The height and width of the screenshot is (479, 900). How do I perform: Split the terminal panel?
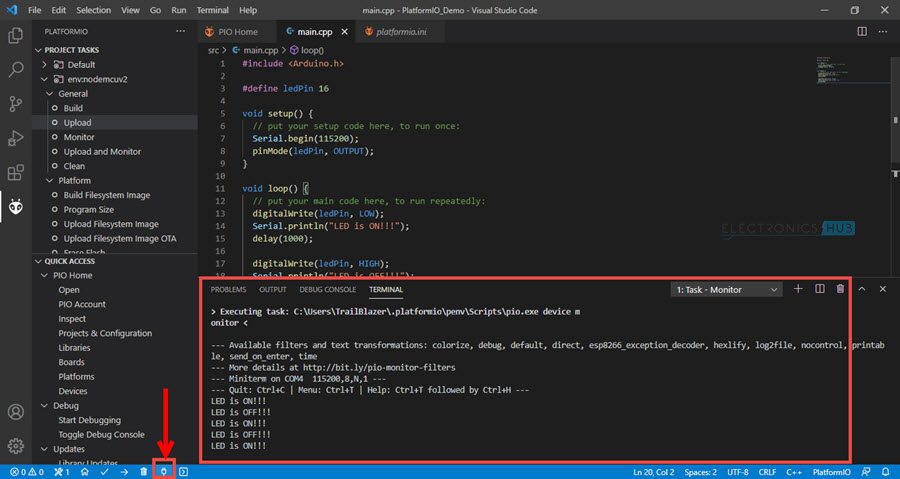pyautogui.click(x=820, y=289)
